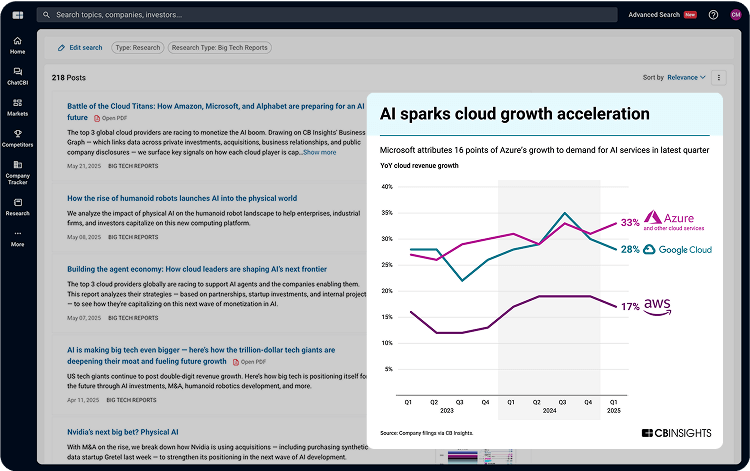Image resolution: width=750 pixels, height=471 pixels.
Task: Select the Research sidebar icon
Action: click(17, 205)
